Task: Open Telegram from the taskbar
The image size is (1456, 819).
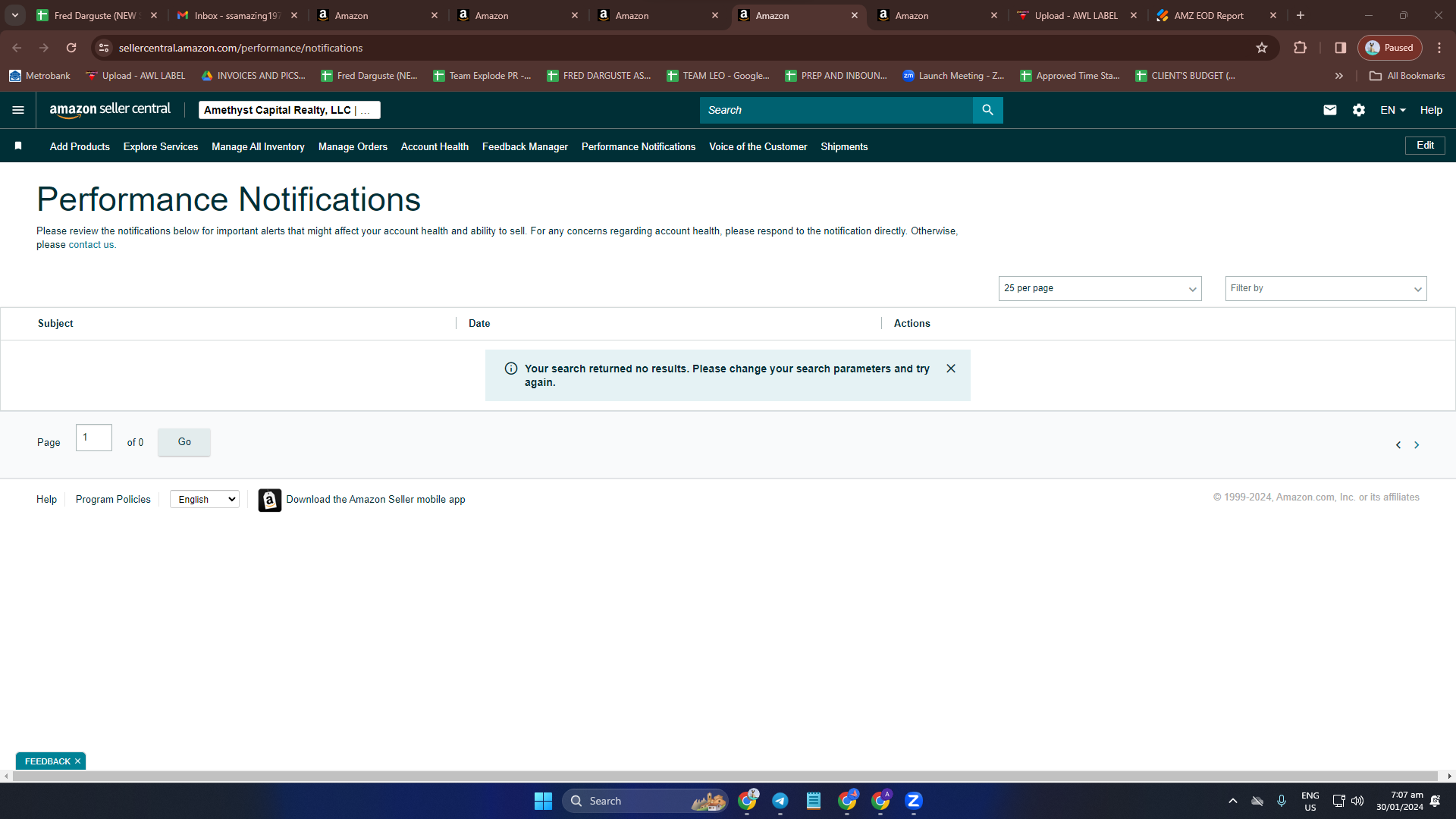Action: point(780,801)
